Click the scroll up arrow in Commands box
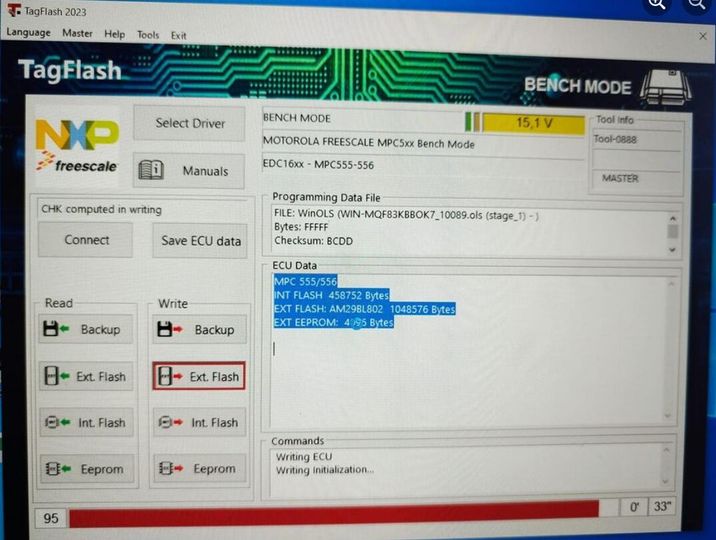This screenshot has height=540, width=716. coord(666,450)
